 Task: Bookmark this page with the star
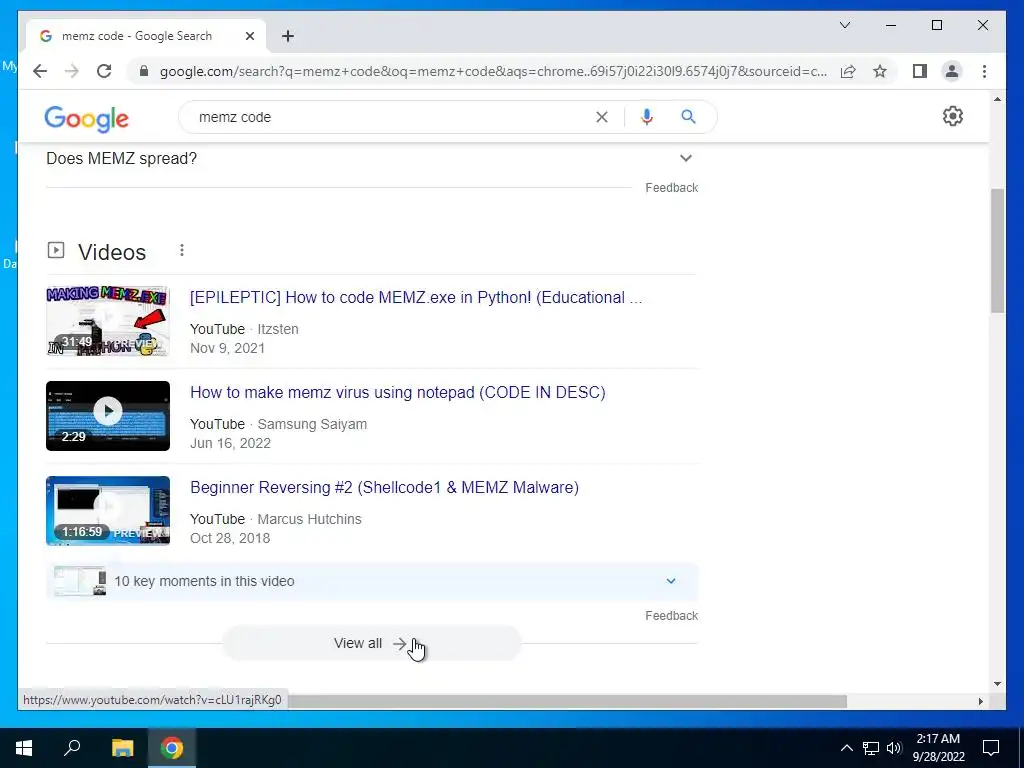[880, 71]
